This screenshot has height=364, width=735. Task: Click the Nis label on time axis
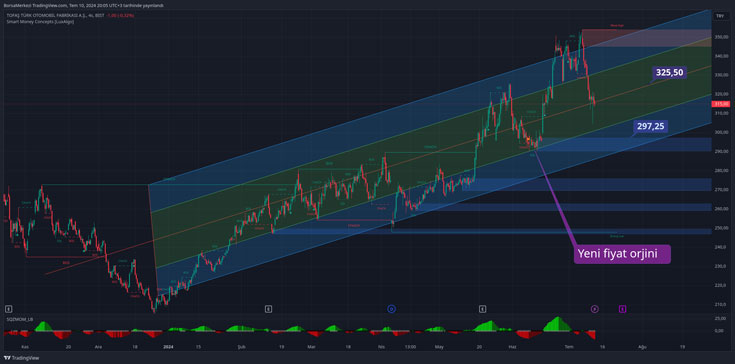click(381, 347)
